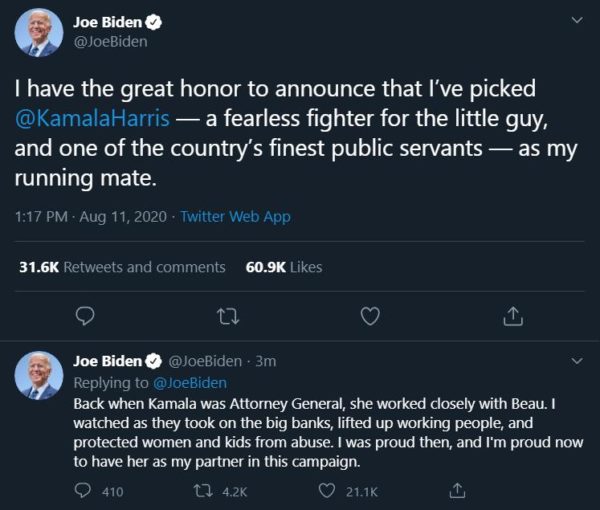Open the @JoeBiden link after Replying to
This screenshot has width=600, height=510.
(x=189, y=382)
